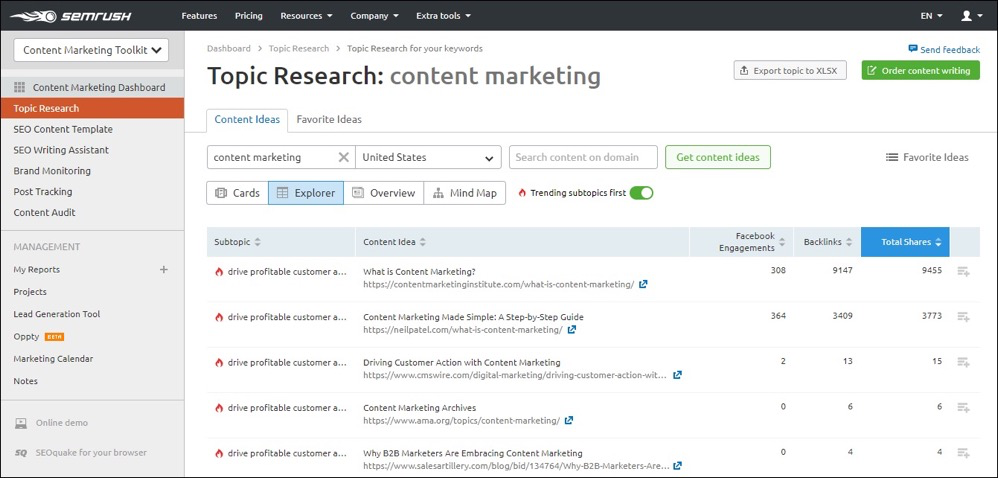Click the Search content on domain field
The image size is (998, 478).
click(x=583, y=157)
